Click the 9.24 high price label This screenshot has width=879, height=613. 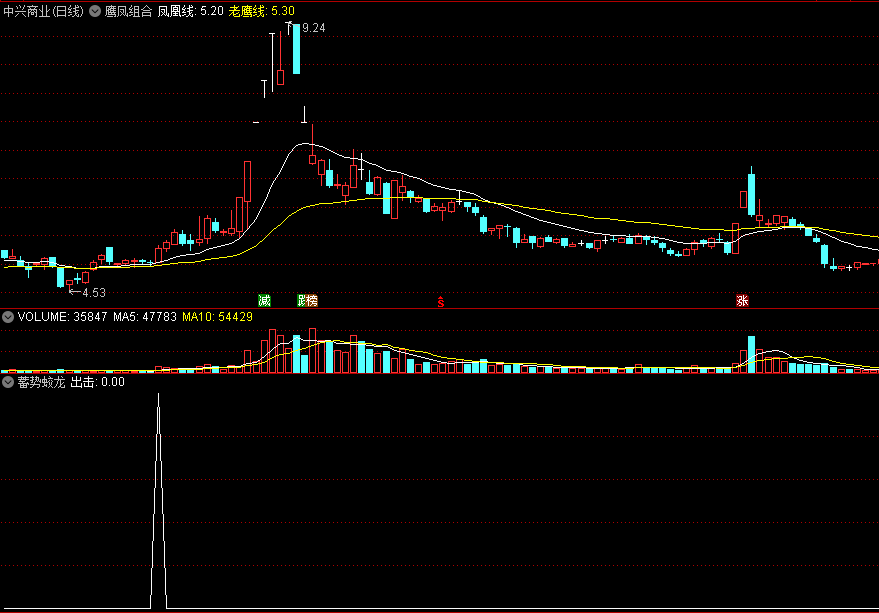[313, 28]
